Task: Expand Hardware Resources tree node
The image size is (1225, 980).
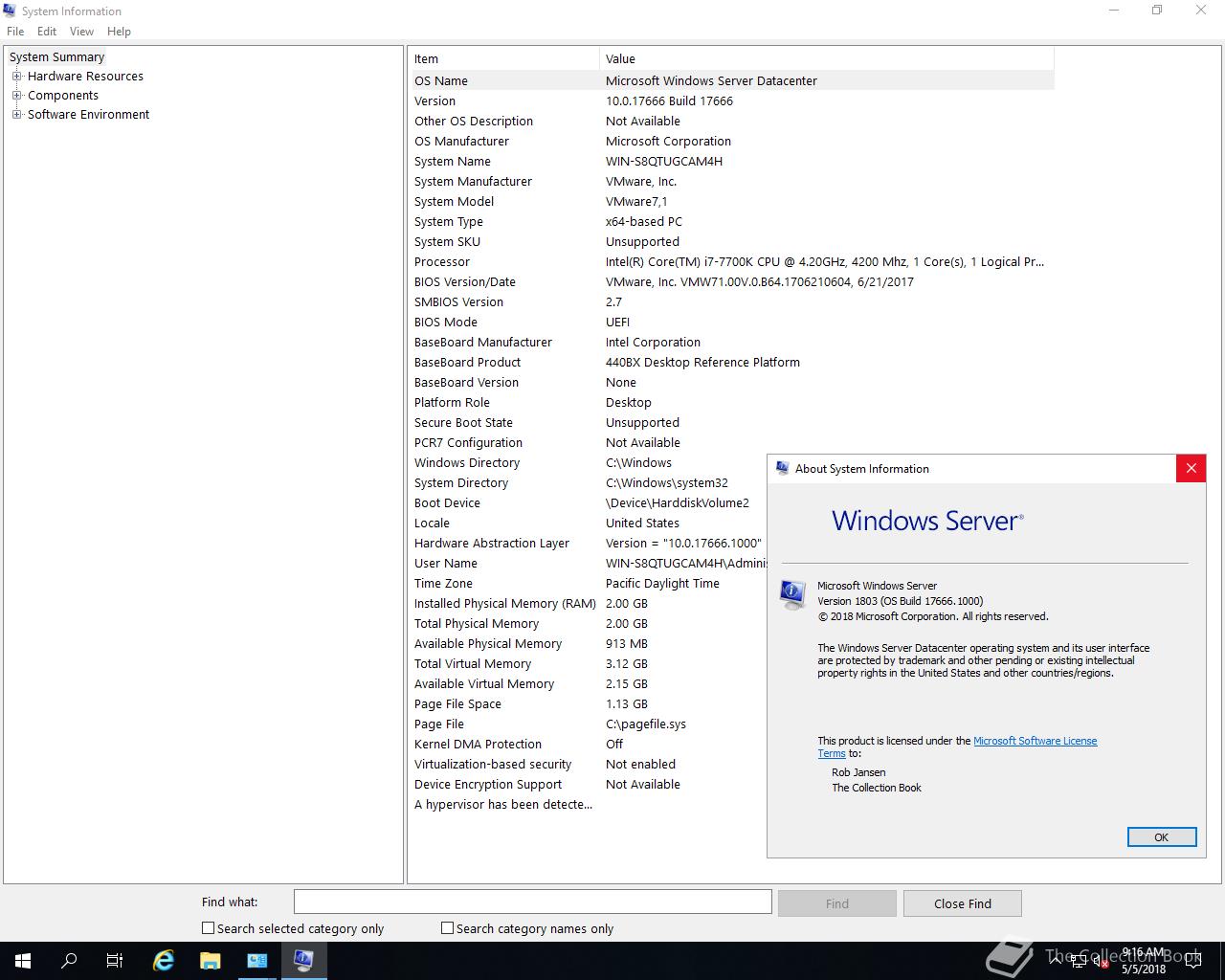Action: tap(16, 76)
